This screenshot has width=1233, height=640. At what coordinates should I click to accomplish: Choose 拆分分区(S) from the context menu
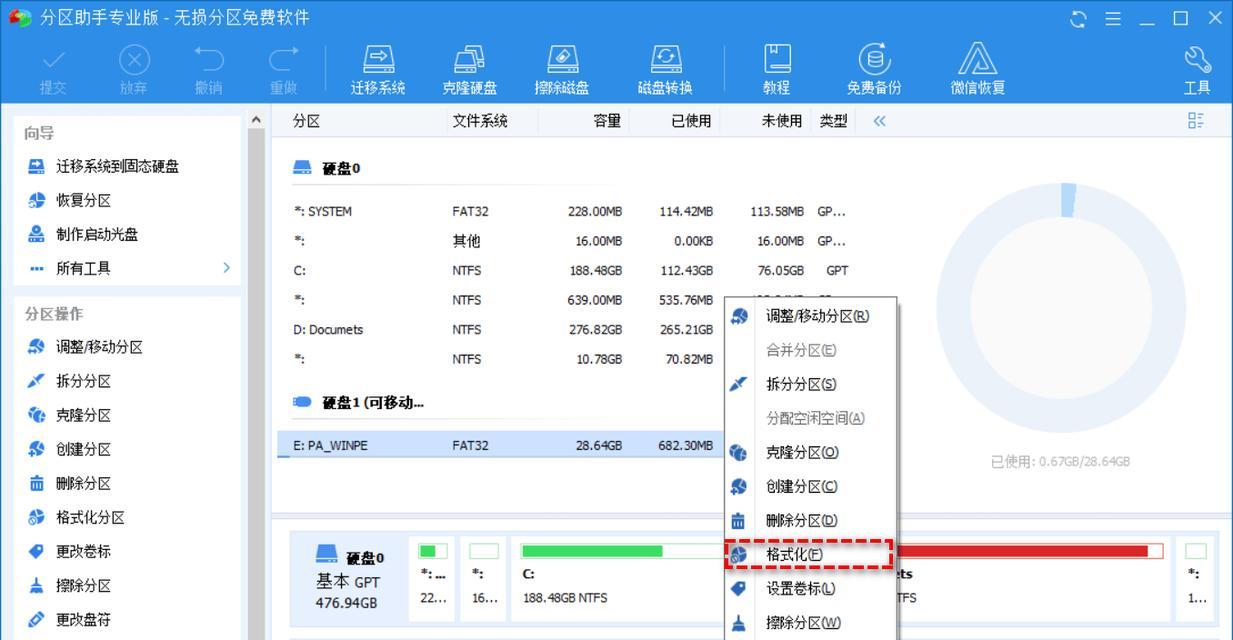[811, 384]
